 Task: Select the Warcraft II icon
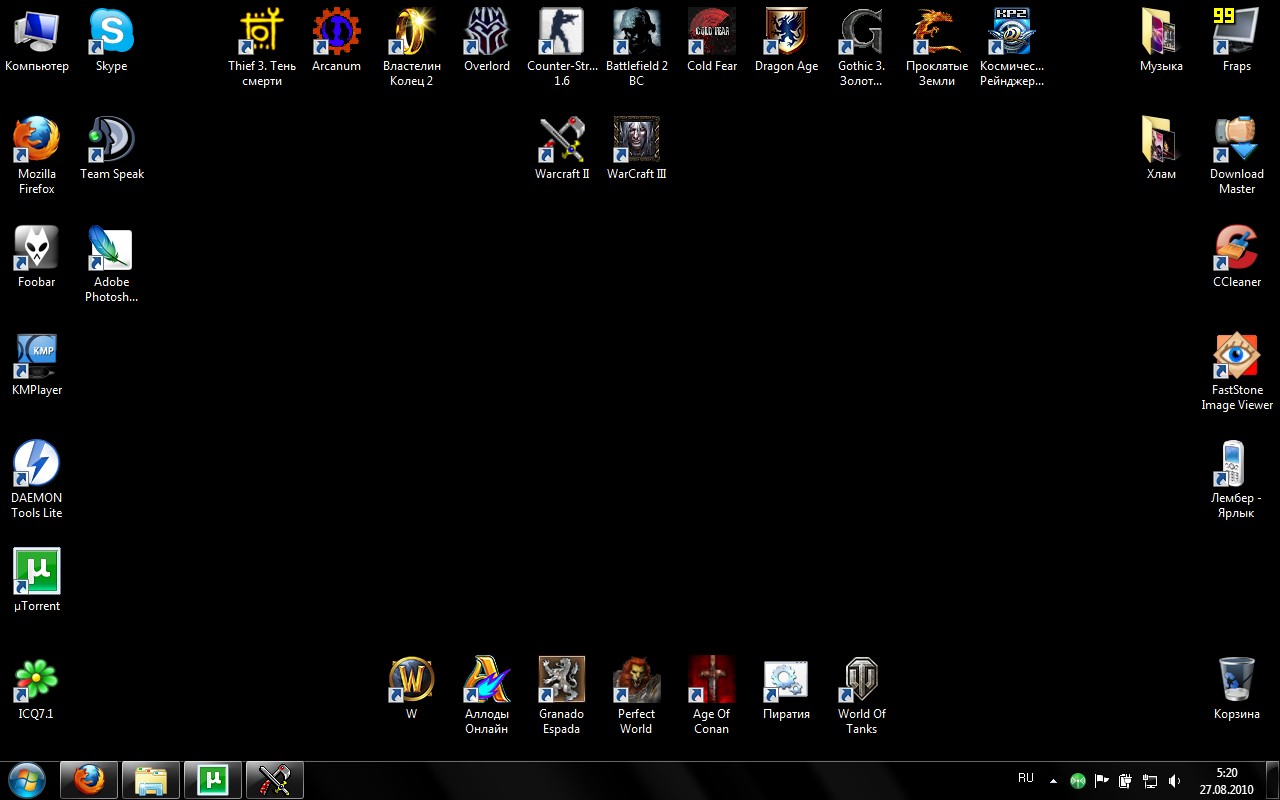[x=562, y=148]
